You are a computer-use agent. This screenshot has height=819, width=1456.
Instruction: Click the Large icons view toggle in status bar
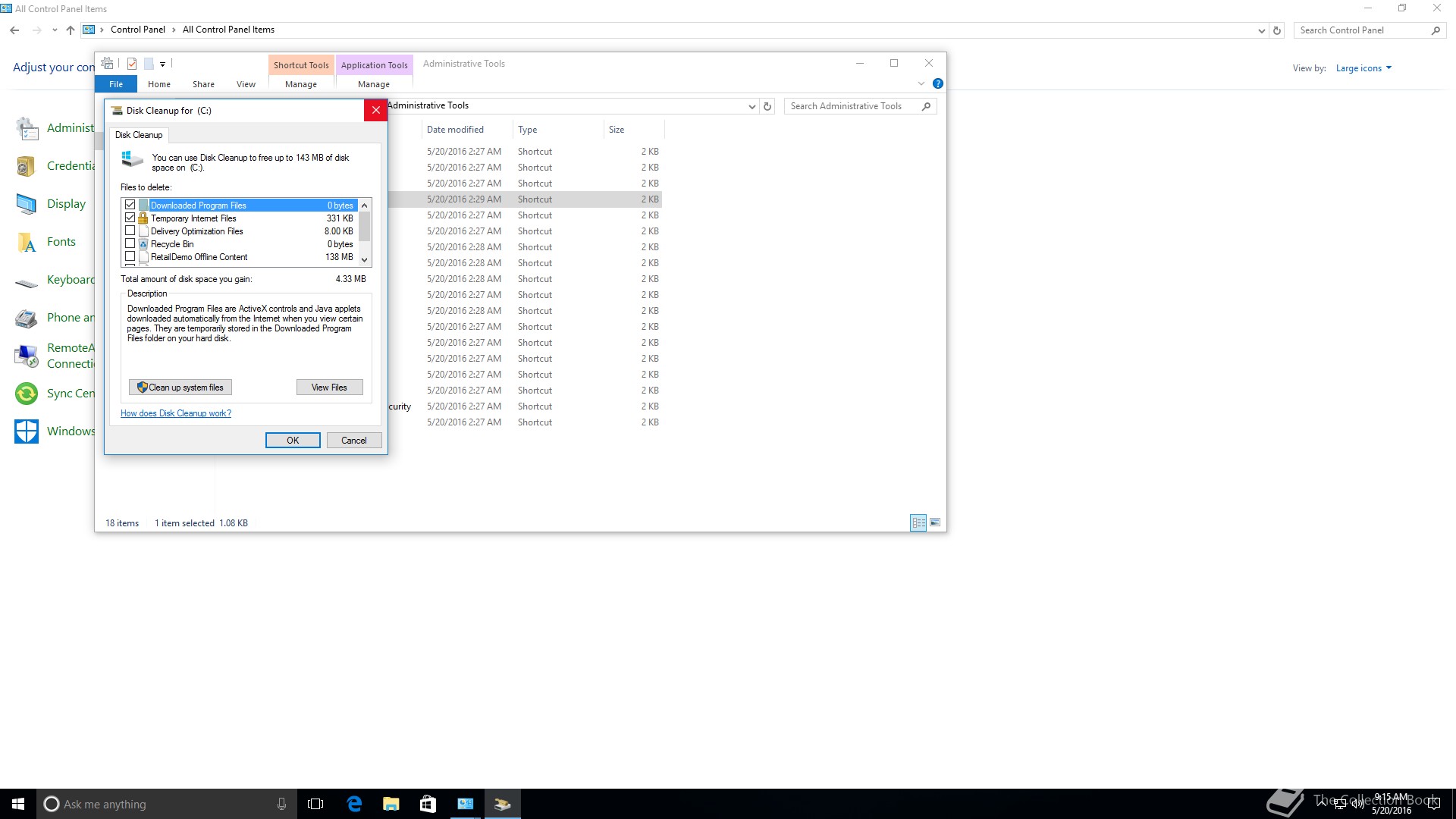coord(935,522)
